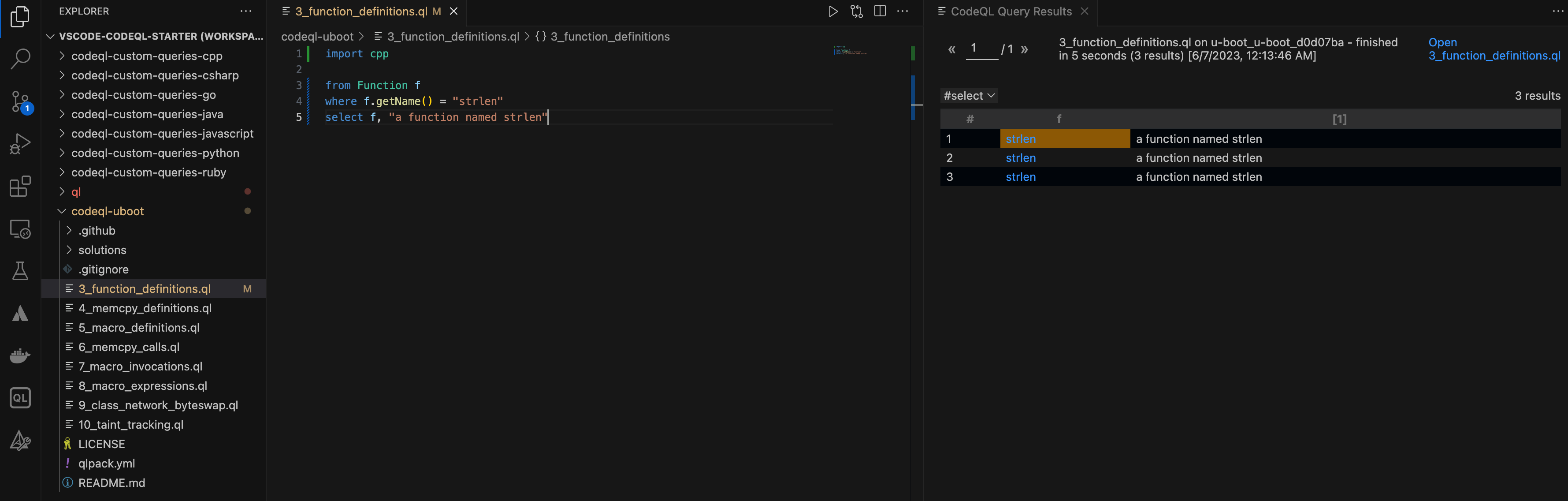1568x501 pixels.
Task: Open 4_memcpy_definitions.ql file
Action: pos(145,308)
